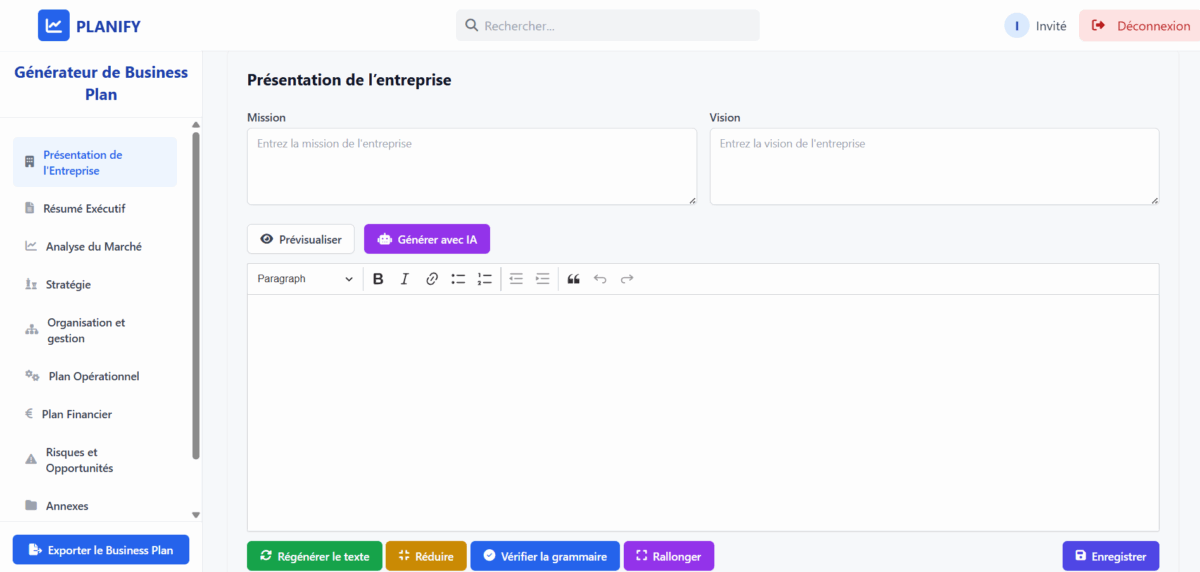Toggle bold formatting in the editor toolbar
Image resolution: width=1200 pixels, height=572 pixels.
point(378,279)
